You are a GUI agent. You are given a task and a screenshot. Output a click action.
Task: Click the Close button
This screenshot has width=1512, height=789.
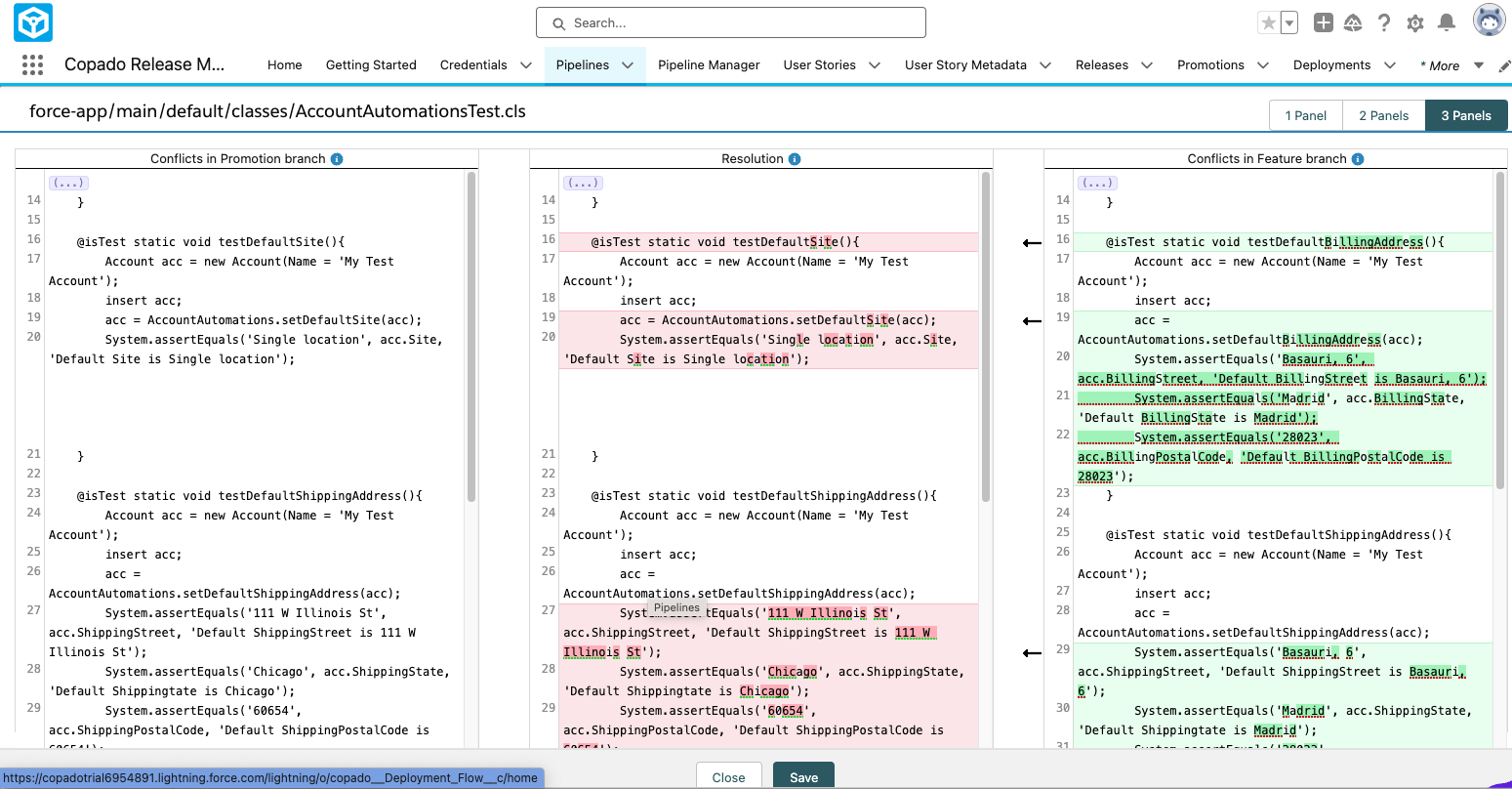tap(728, 777)
